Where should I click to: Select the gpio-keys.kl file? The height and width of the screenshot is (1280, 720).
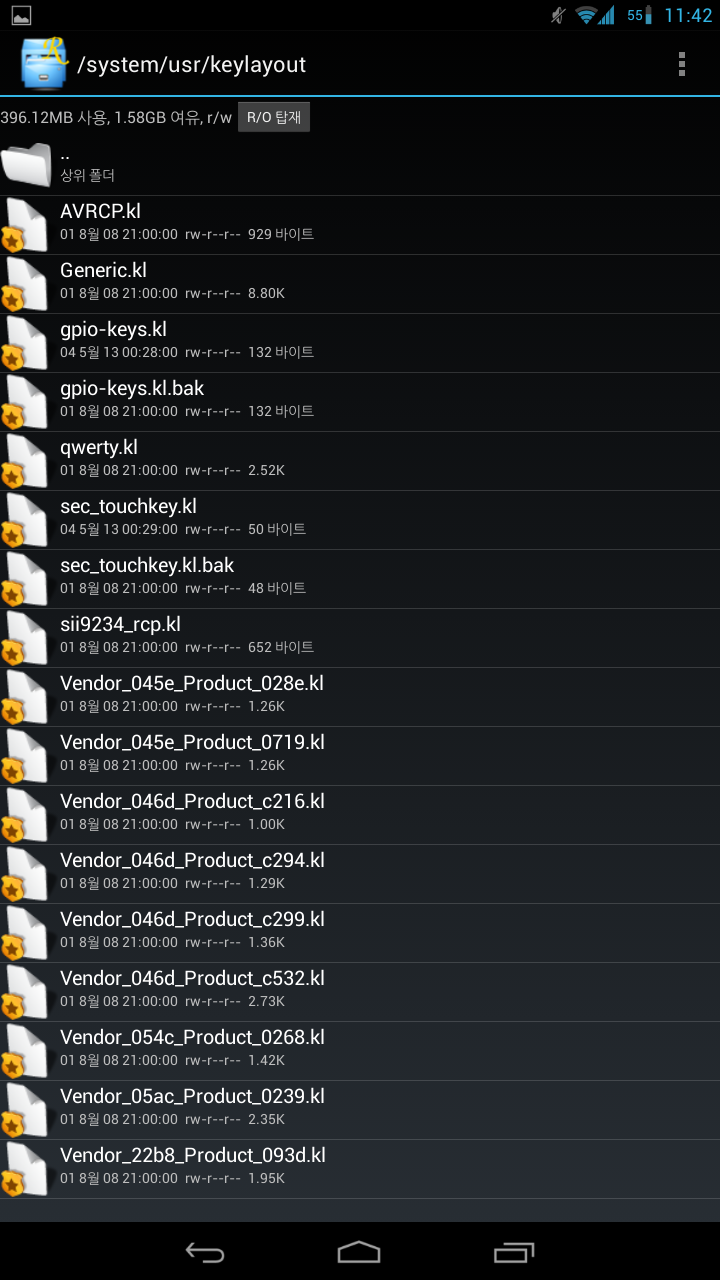pos(360,342)
